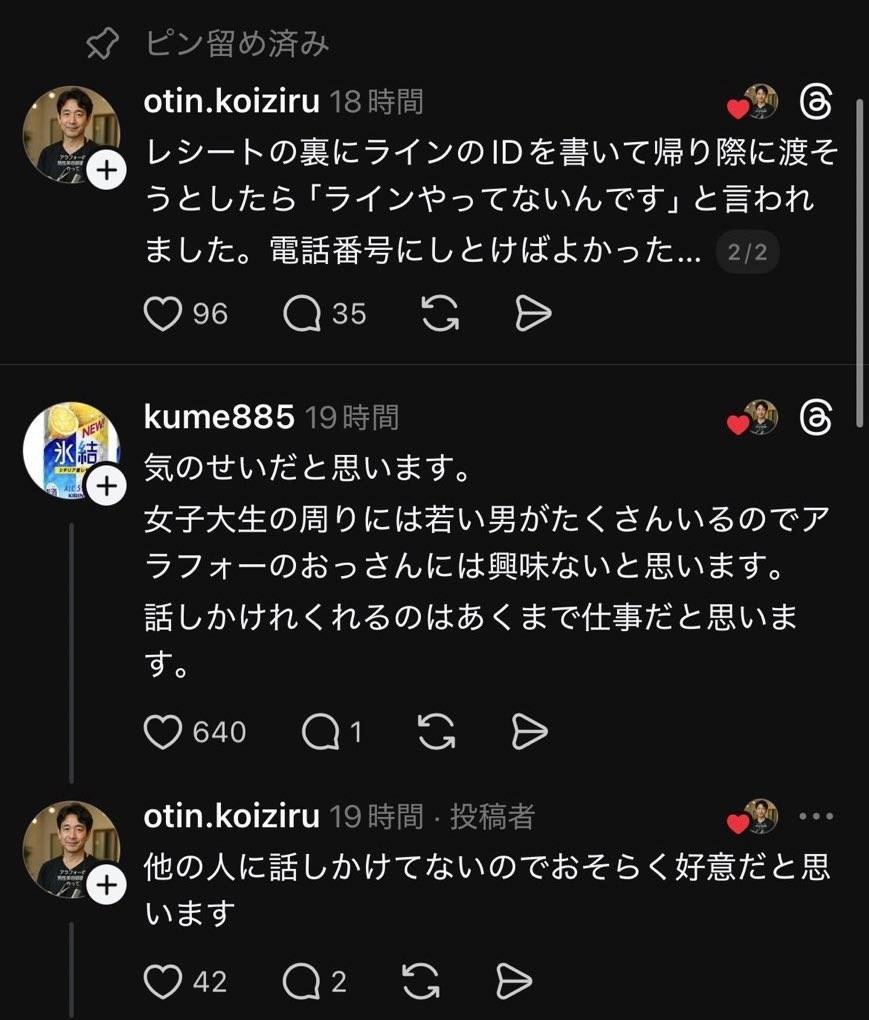This screenshot has height=1020, width=869.
Task: Like the pinned otin.koiziru post with 96 likes
Action: [162, 314]
